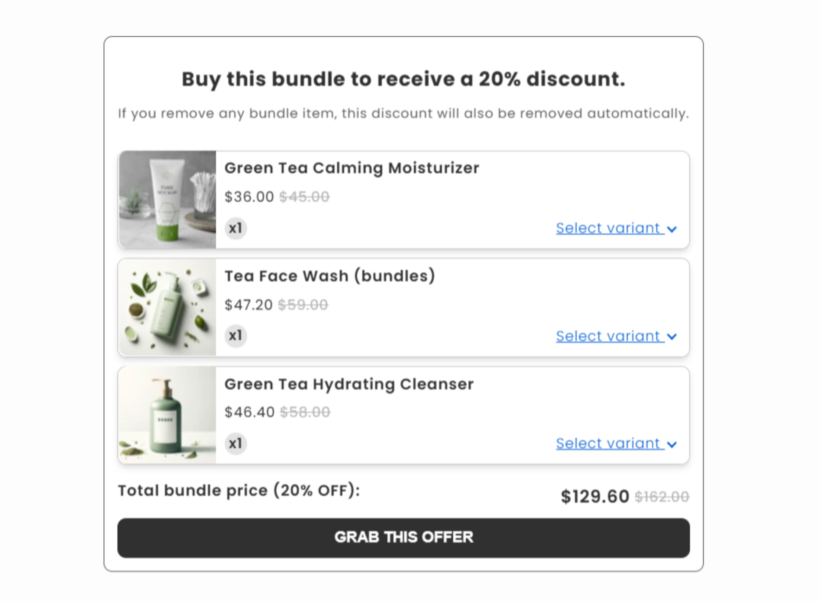Click the x1 quantity badge on the moisturizer
This screenshot has width=820, height=601.
coord(235,228)
